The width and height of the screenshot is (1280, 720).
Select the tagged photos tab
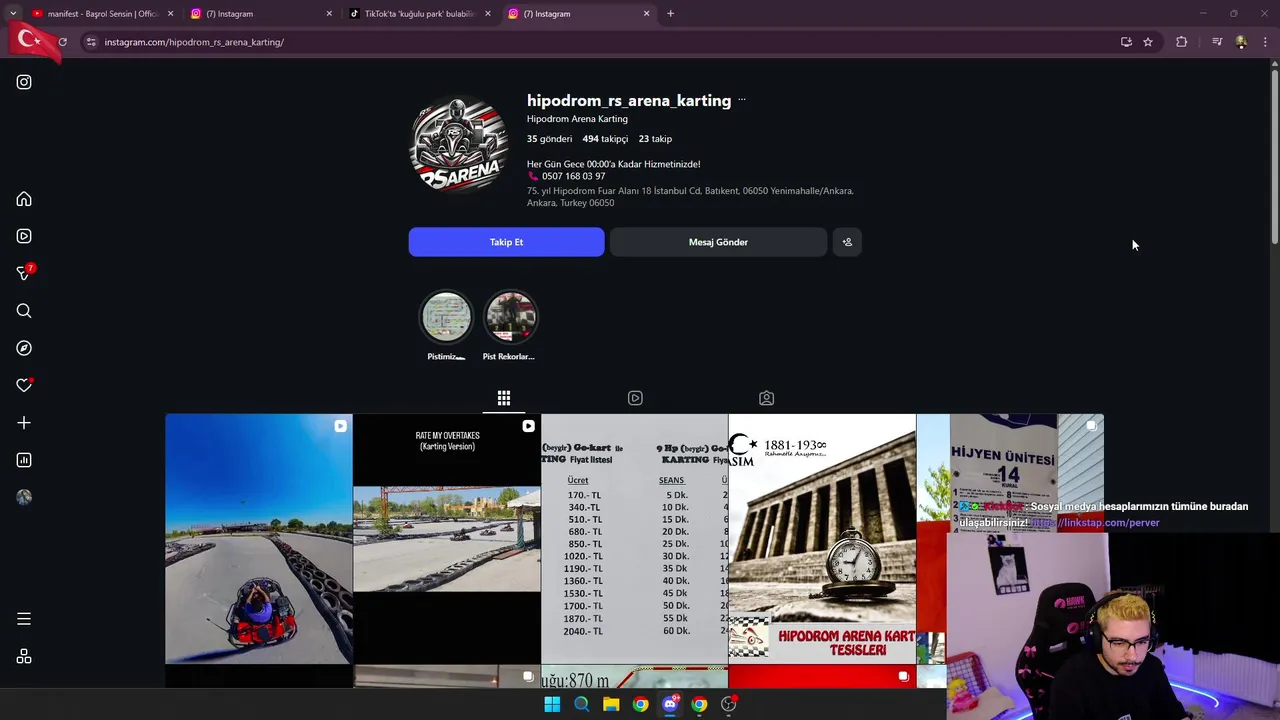766,398
